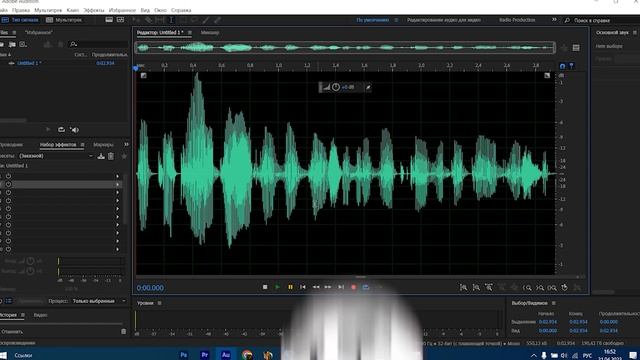Select Редактирование аудио для видео workspace
The height and width of the screenshot is (360, 640).
(x=444, y=20)
